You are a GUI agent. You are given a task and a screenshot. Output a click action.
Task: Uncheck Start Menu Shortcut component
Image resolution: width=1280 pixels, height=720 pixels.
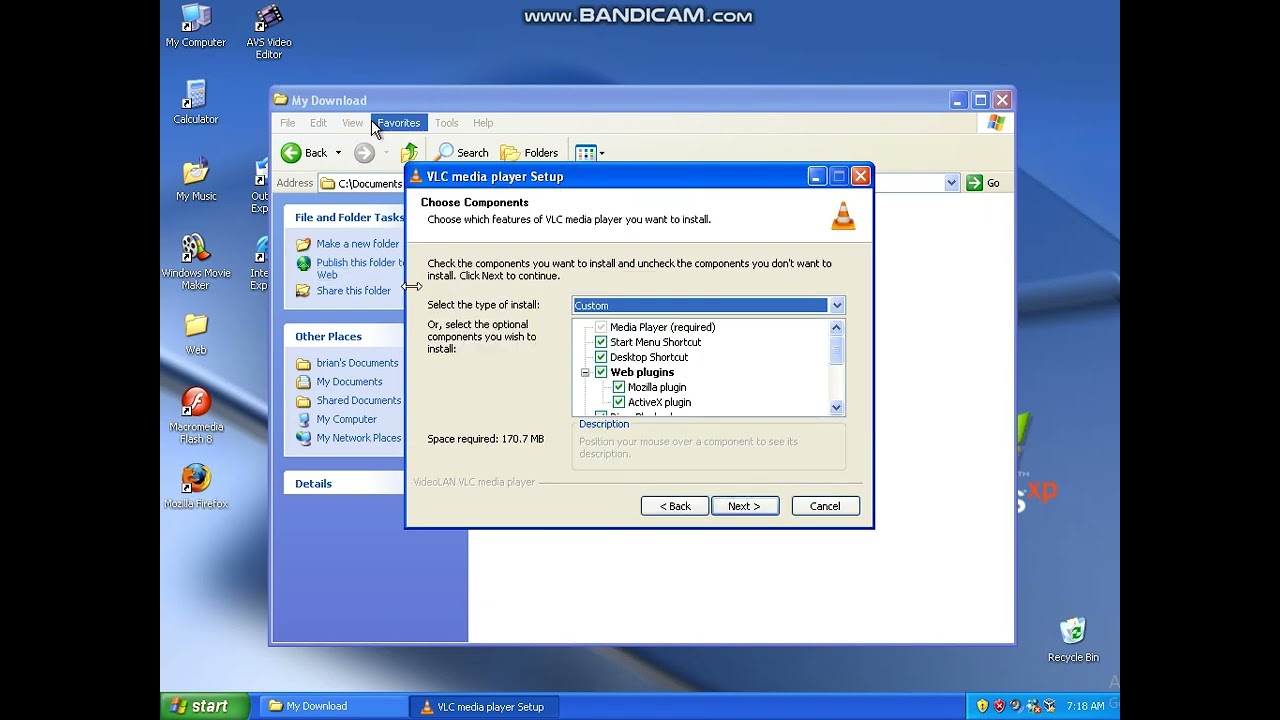tap(601, 342)
